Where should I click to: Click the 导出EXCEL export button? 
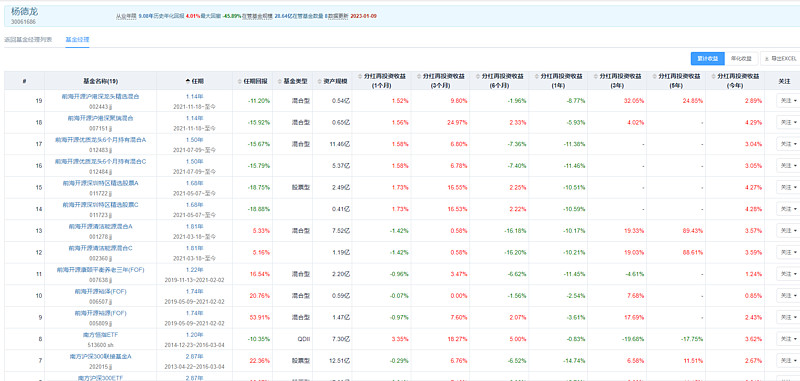click(780, 59)
